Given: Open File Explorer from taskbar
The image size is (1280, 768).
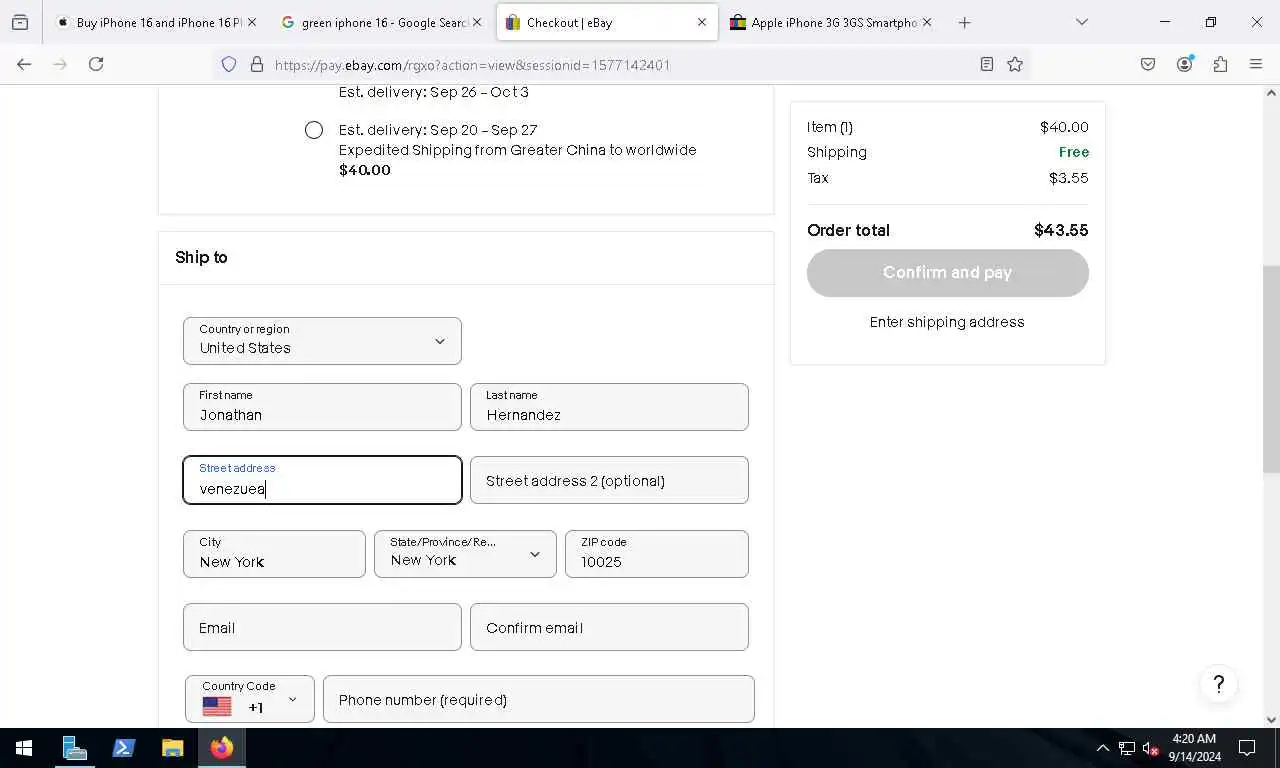Looking at the screenshot, I should [172, 748].
